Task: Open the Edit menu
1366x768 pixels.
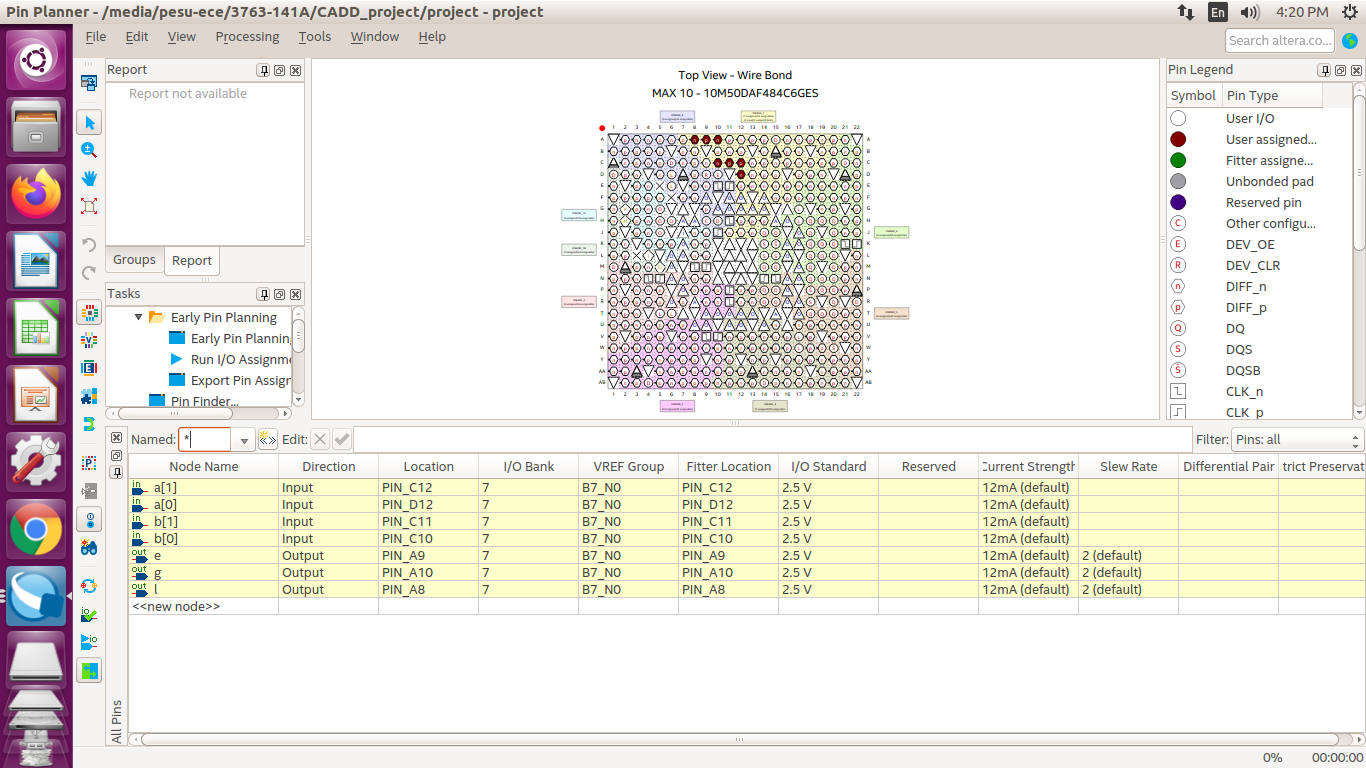Action: [137, 37]
